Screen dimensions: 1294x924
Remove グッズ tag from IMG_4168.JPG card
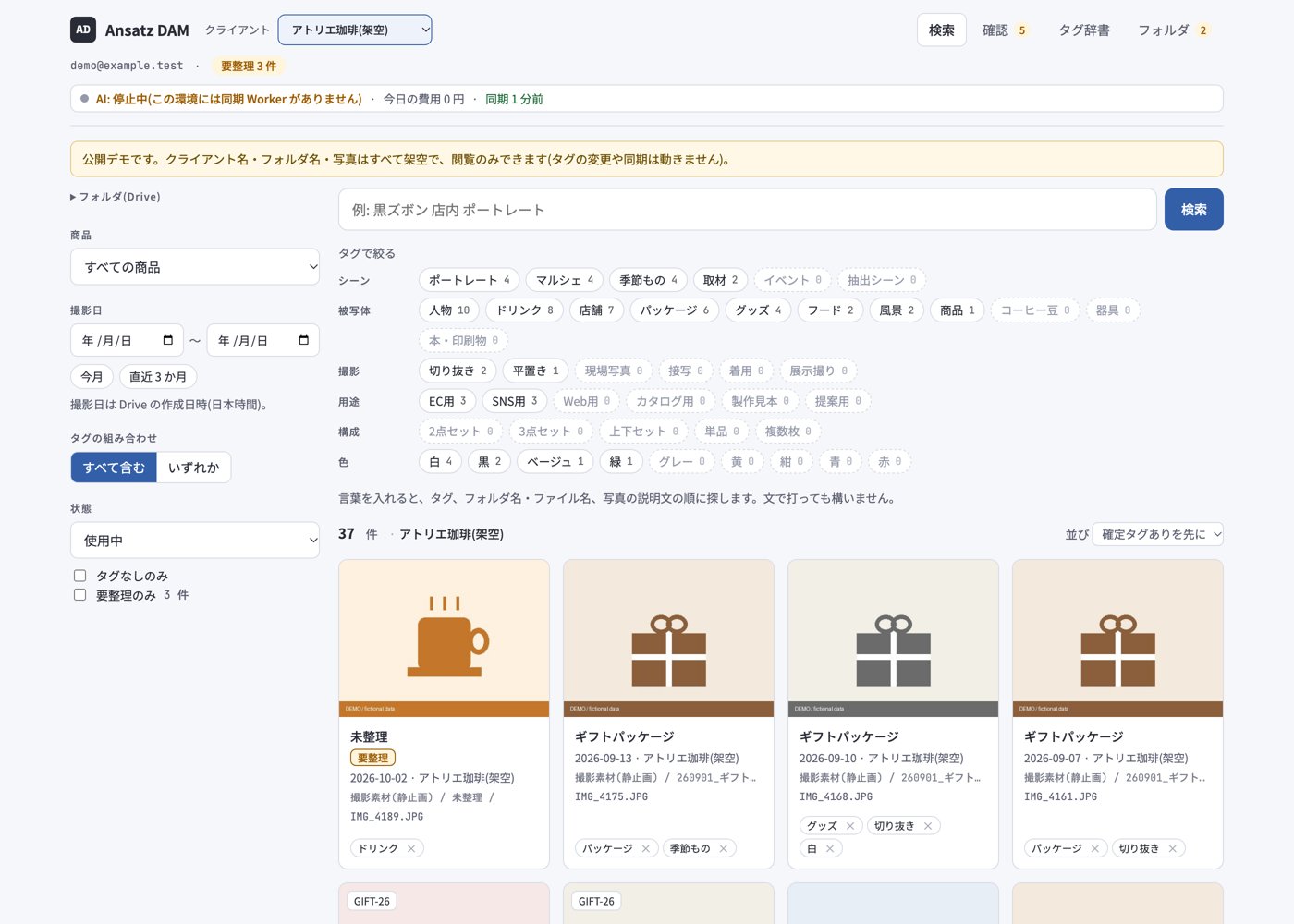[x=850, y=826]
